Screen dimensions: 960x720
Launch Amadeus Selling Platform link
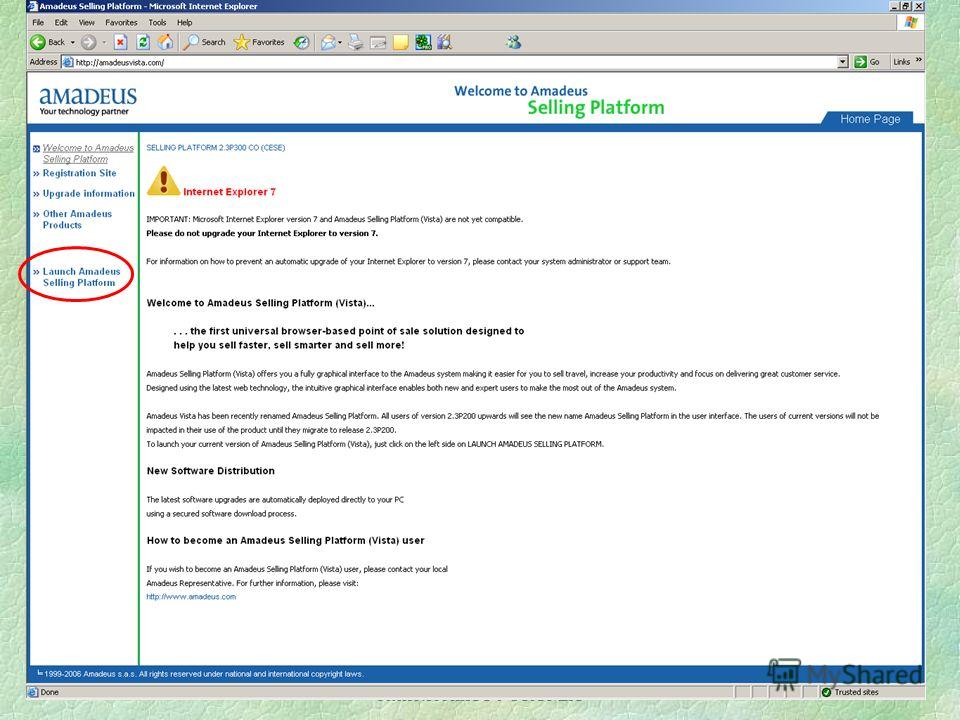pos(81,277)
